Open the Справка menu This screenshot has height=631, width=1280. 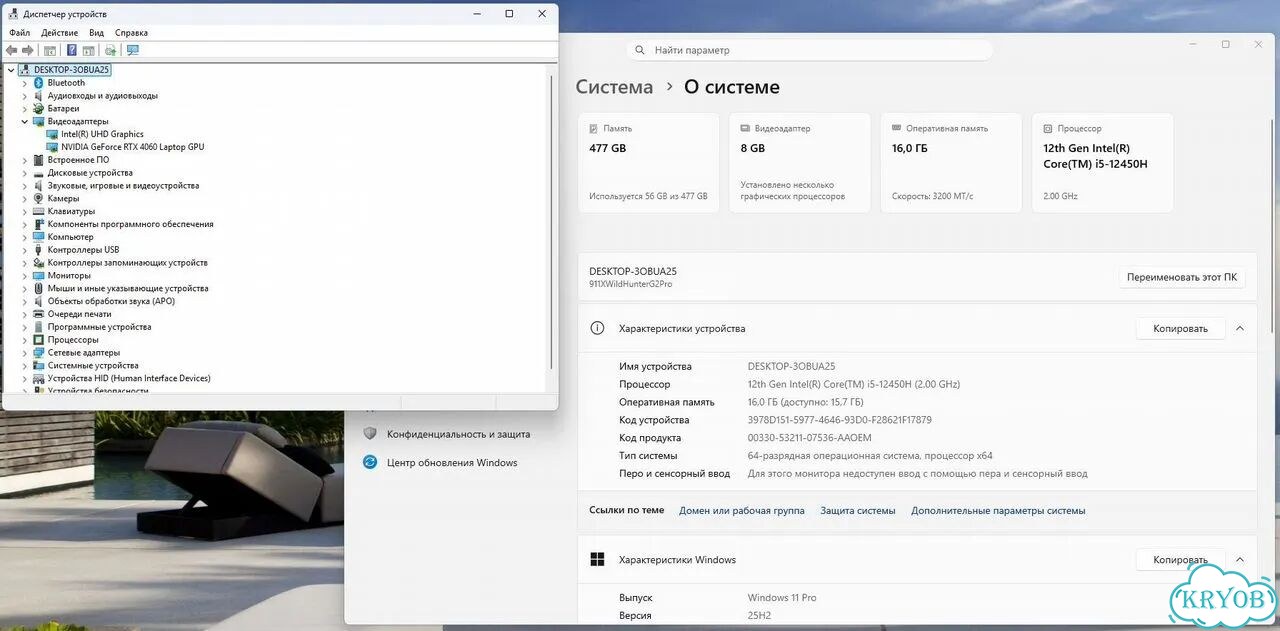pyautogui.click(x=131, y=33)
